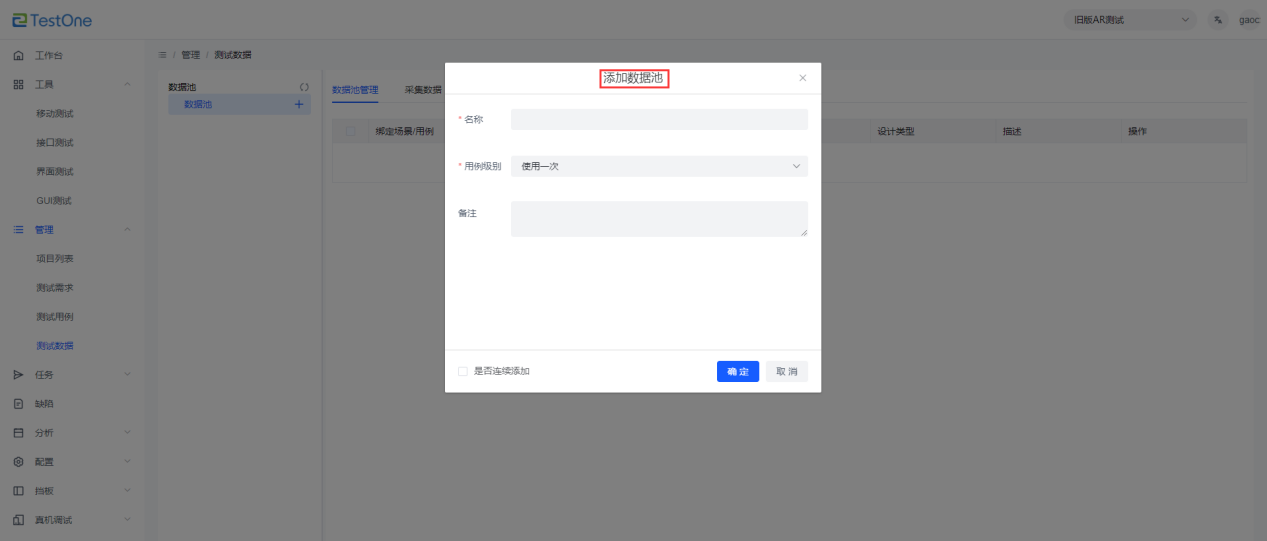1267x541 pixels.
Task: Toggle the table header select-all checkbox
Action: coord(350,131)
